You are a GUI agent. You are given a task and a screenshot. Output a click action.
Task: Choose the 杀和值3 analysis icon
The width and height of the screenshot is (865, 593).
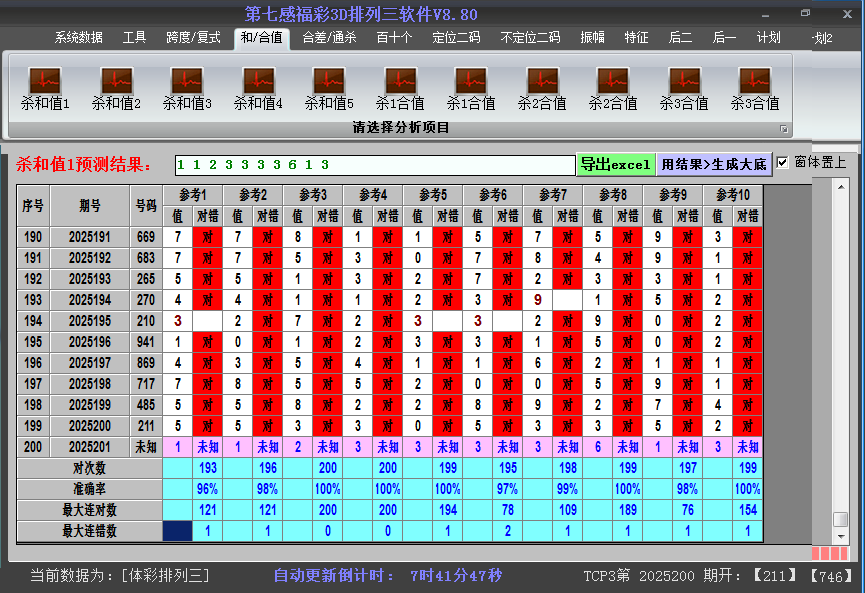[x=187, y=88]
